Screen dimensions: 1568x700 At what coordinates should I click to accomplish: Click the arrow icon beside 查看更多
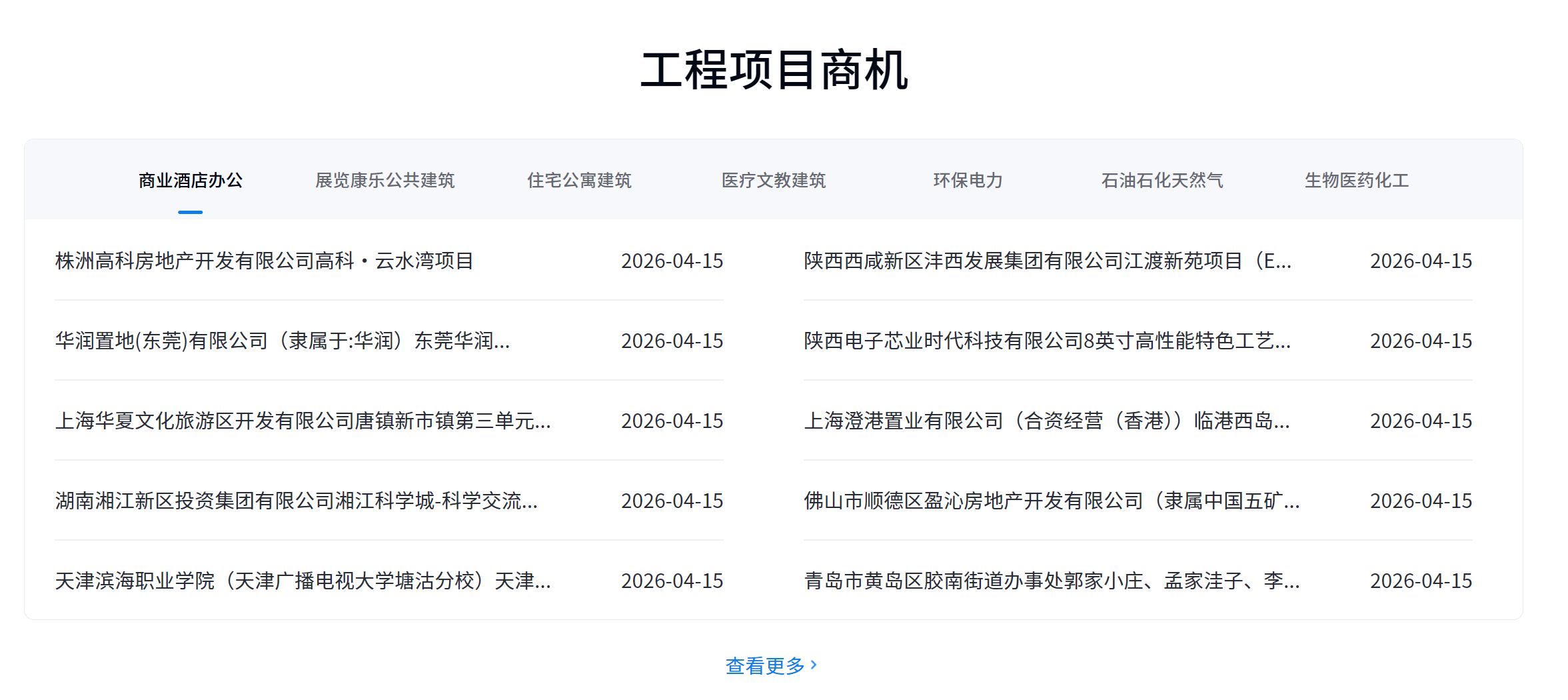click(814, 665)
